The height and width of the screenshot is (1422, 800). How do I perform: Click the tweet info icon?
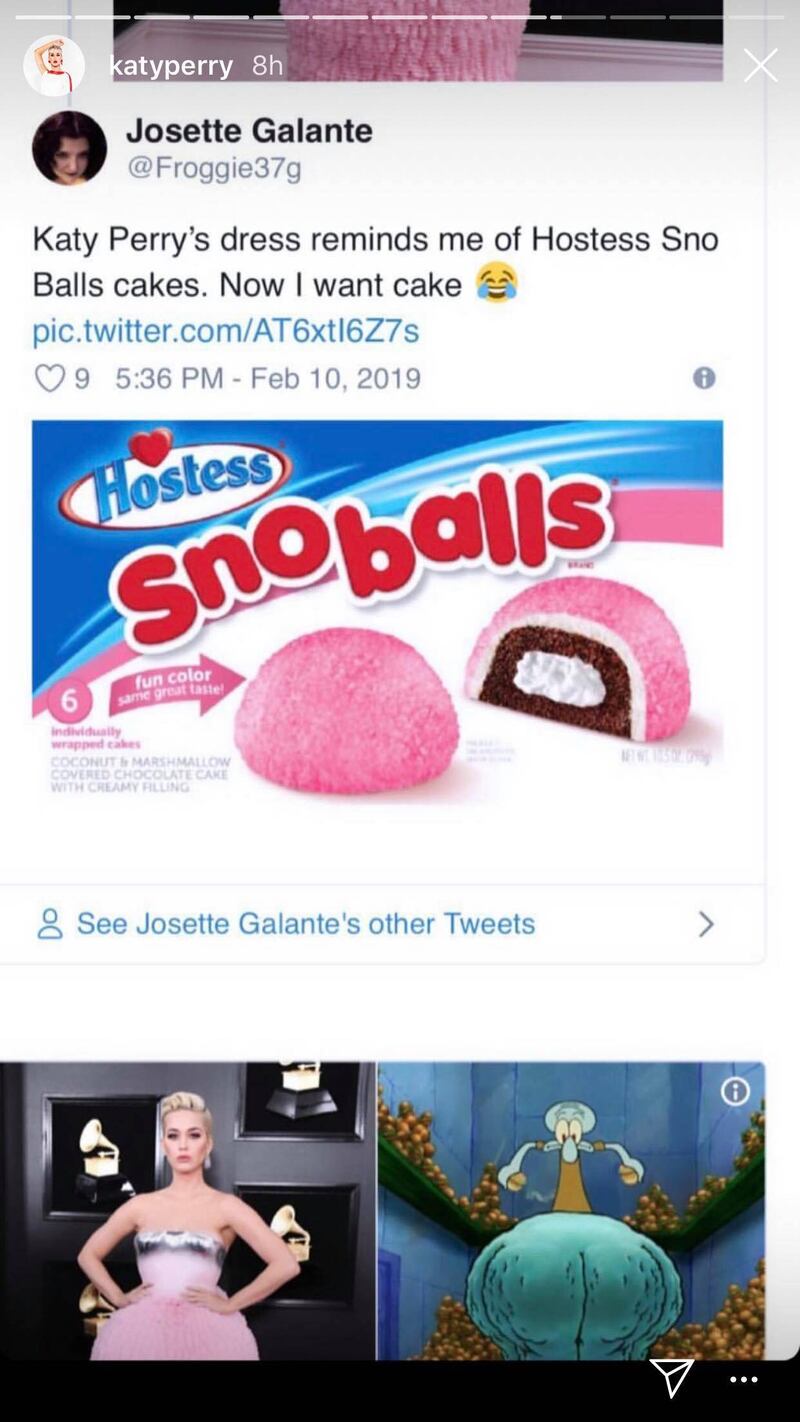pos(704,378)
